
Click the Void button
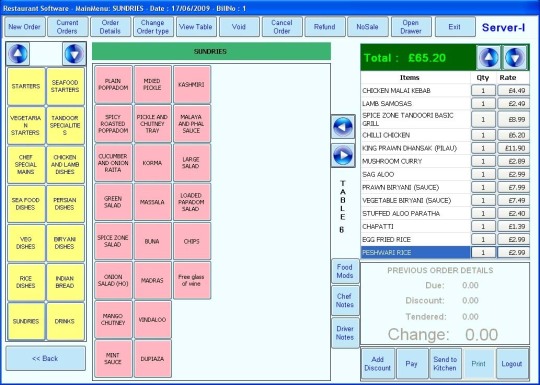click(x=239, y=27)
